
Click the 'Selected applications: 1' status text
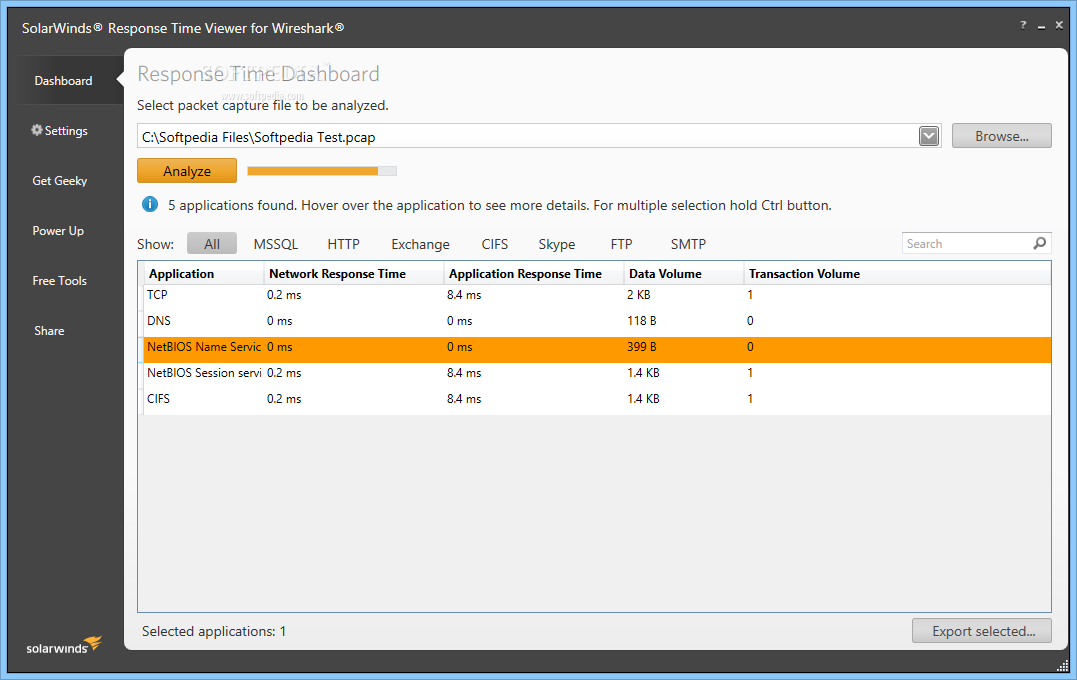214,631
